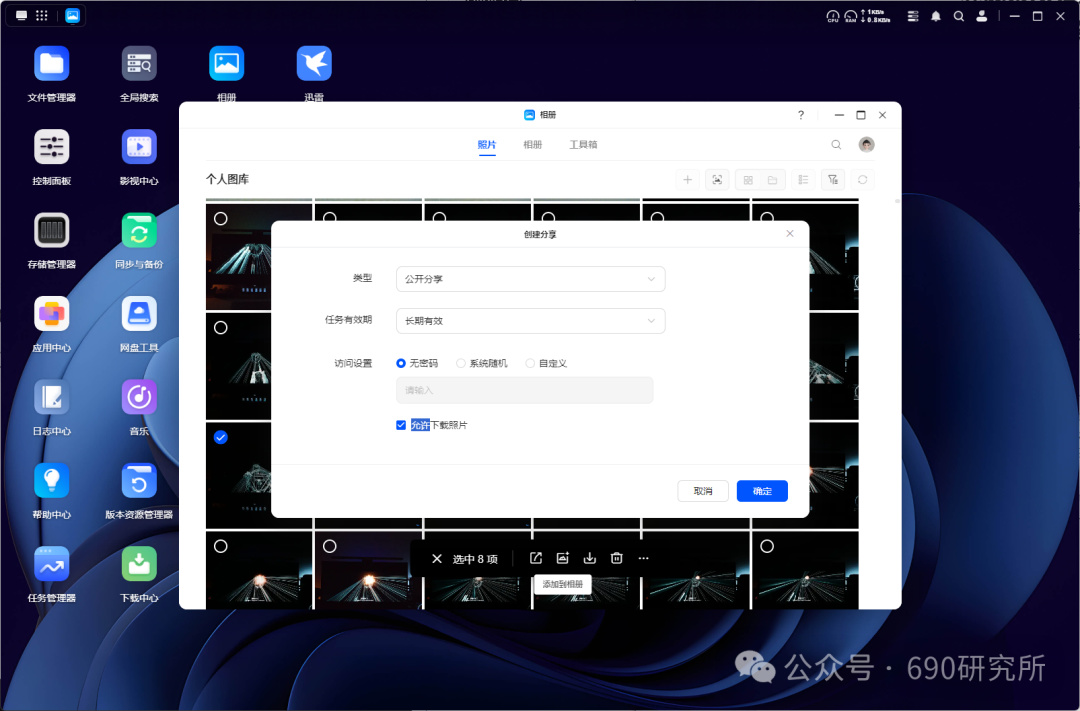Switch to folder view in gallery toolbar
The image size is (1080, 711).
point(772,180)
